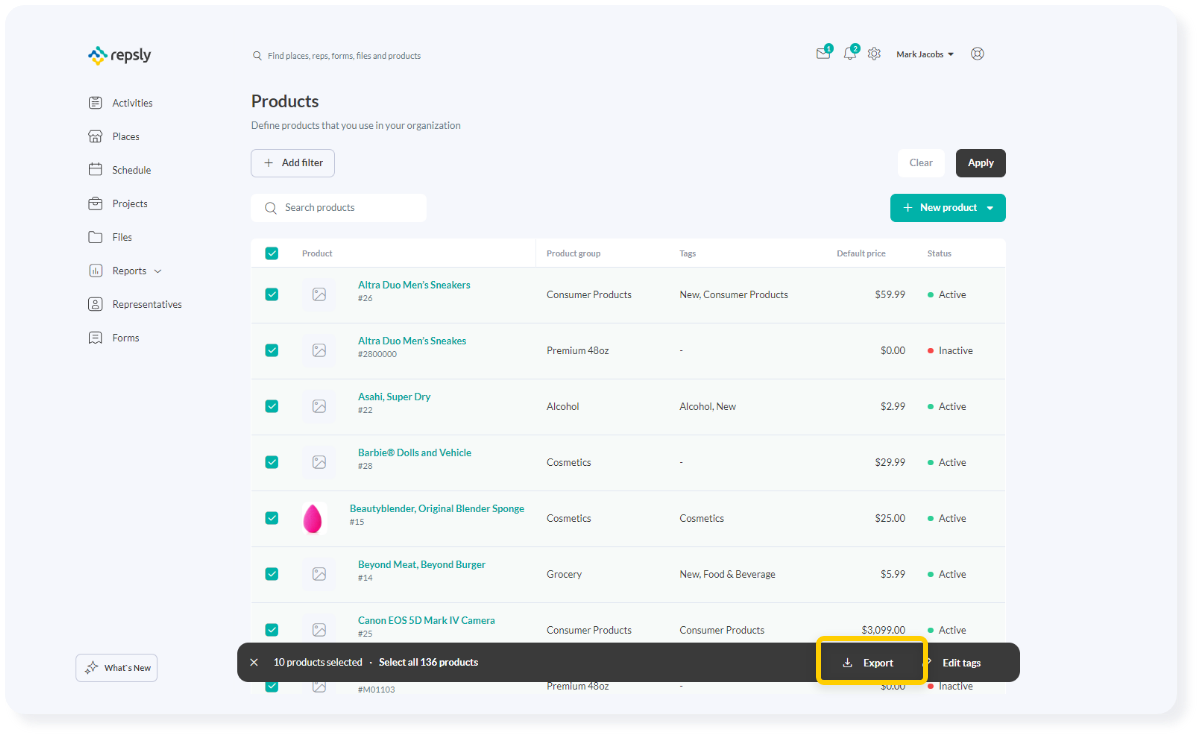Open the Places sidebar icon
Image resolution: width=1202 pixels, height=739 pixels.
[95, 136]
